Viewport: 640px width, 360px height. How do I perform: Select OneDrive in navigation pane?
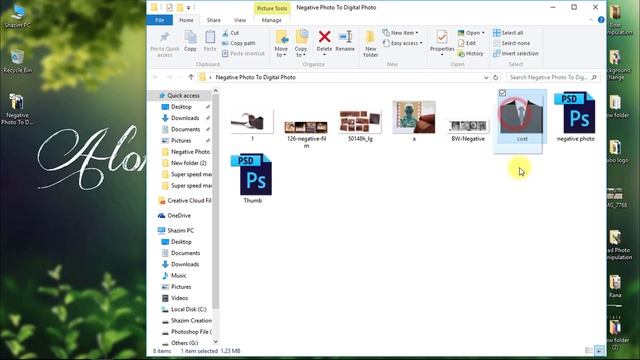point(179,216)
